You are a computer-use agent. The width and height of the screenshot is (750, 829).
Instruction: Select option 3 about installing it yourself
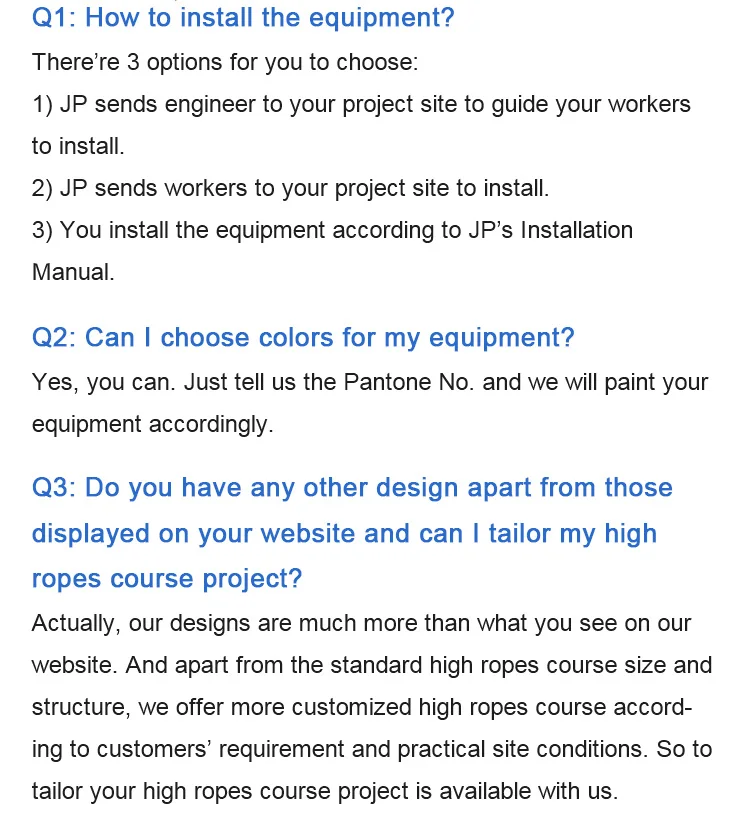(x=332, y=230)
